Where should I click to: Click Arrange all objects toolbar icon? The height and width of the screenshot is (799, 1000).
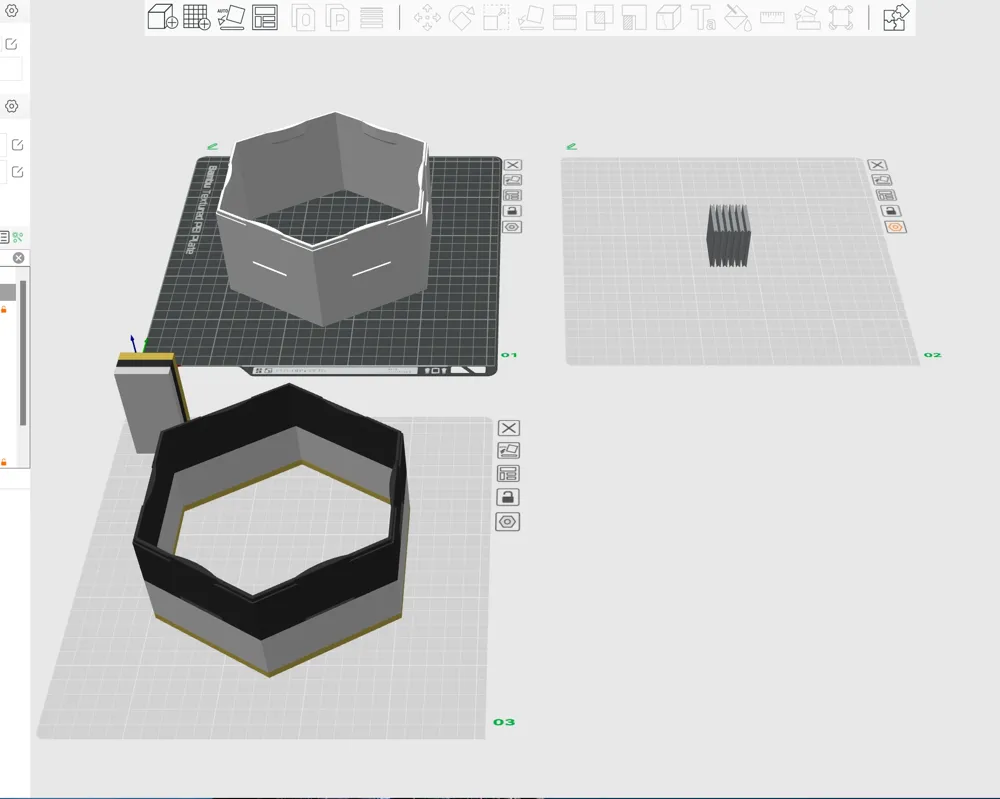[x=265, y=17]
